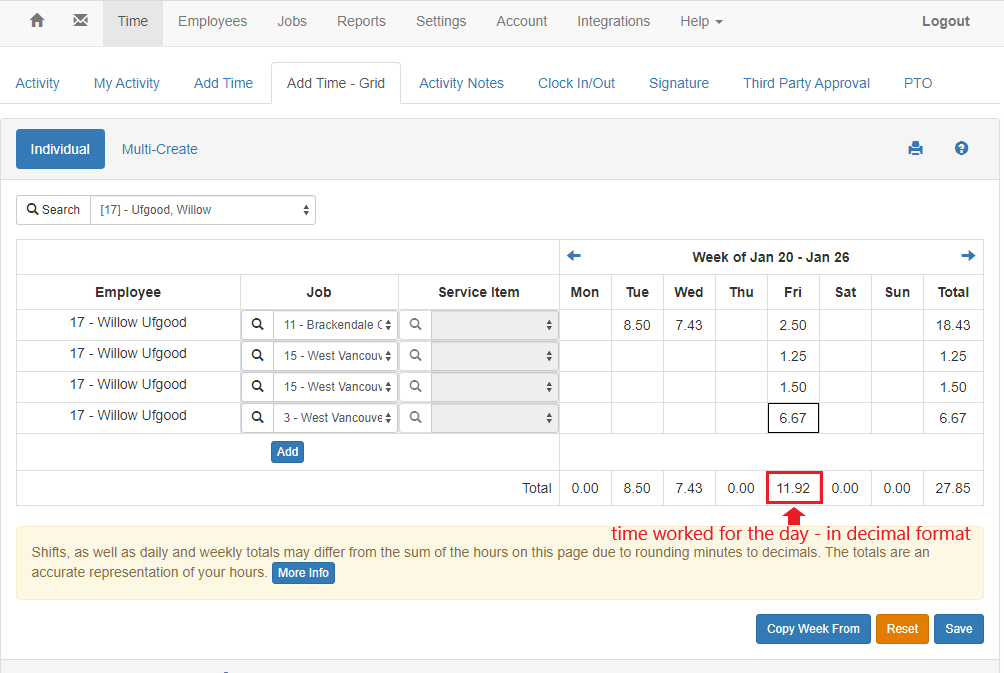Click the service item magnifier on the first row
This screenshot has height=673, width=1004.
pos(415,325)
